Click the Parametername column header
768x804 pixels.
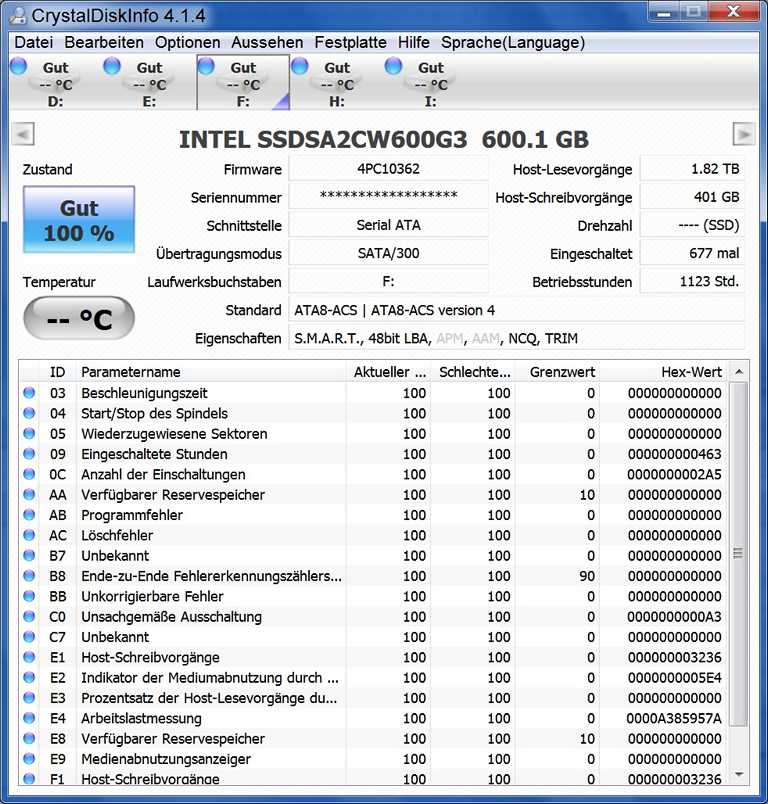coord(211,372)
